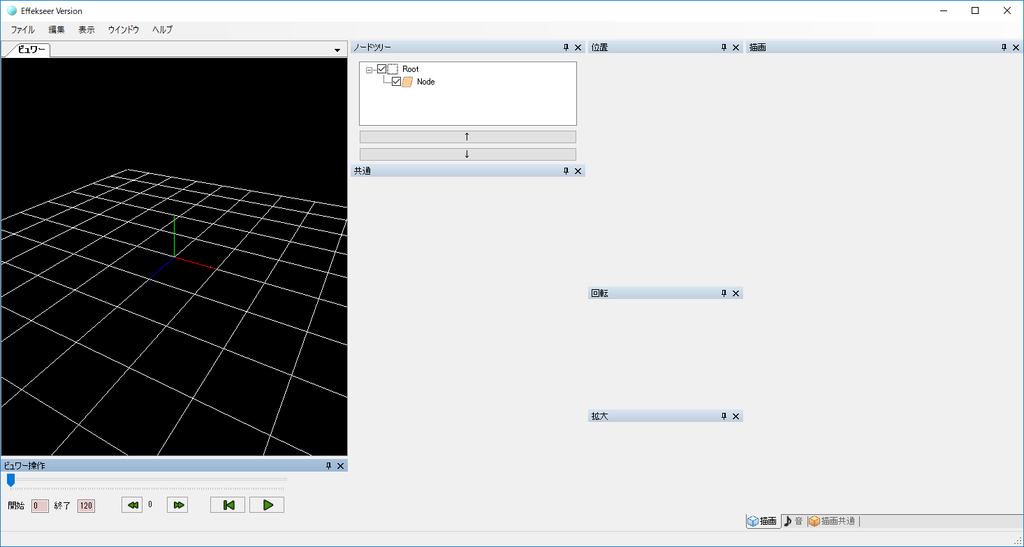Collapse the Root node in tree
The height and width of the screenshot is (547, 1024).
point(369,69)
